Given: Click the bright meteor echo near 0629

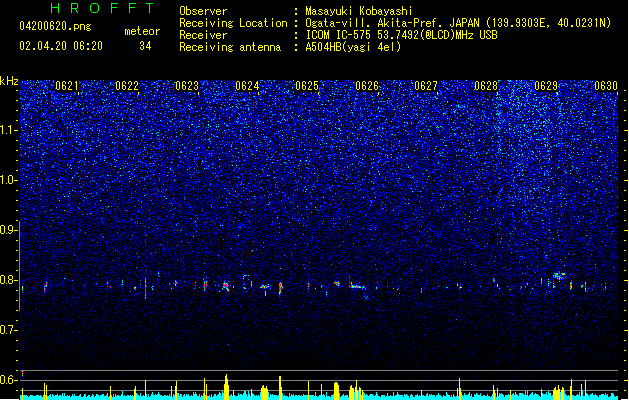Looking at the screenshot, I should [559, 276].
